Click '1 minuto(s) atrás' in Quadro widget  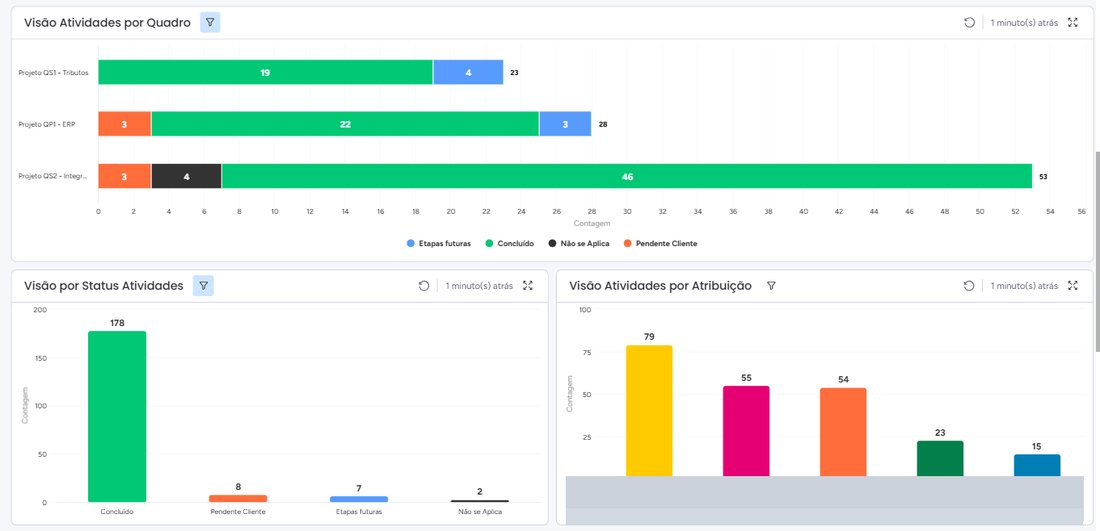[x=1024, y=22]
